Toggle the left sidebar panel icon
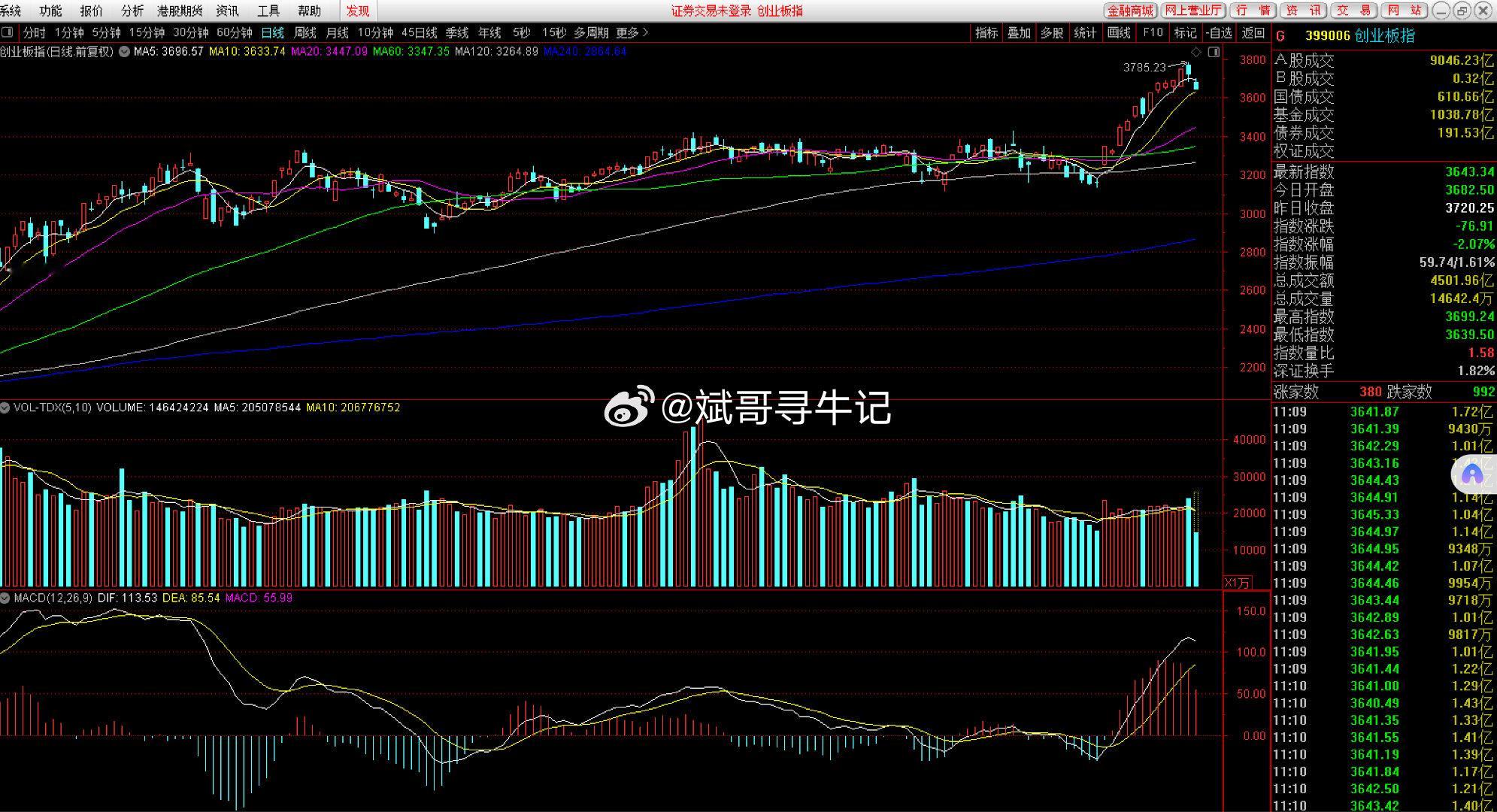The width and height of the screenshot is (1497, 812). click(8, 32)
